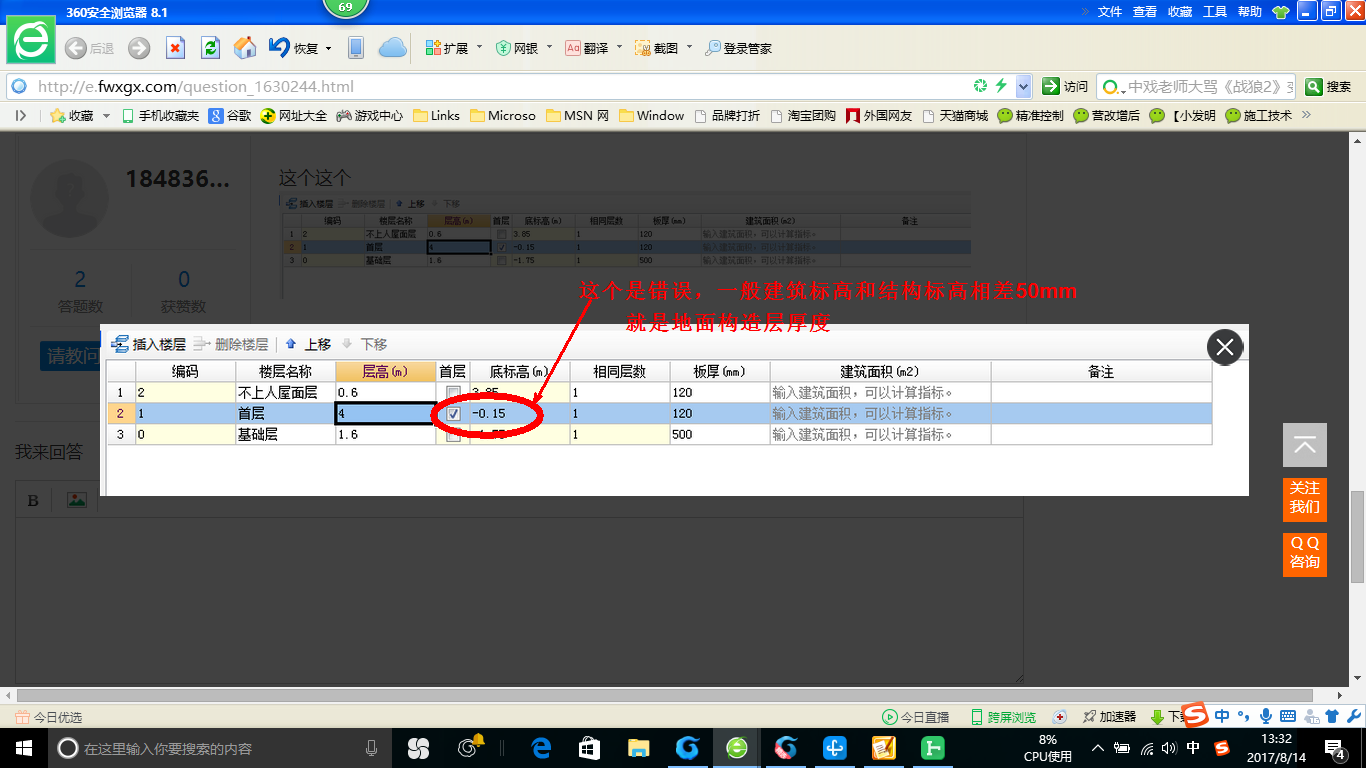Open the 翻译 translate button
The height and width of the screenshot is (768, 1366).
(x=587, y=48)
